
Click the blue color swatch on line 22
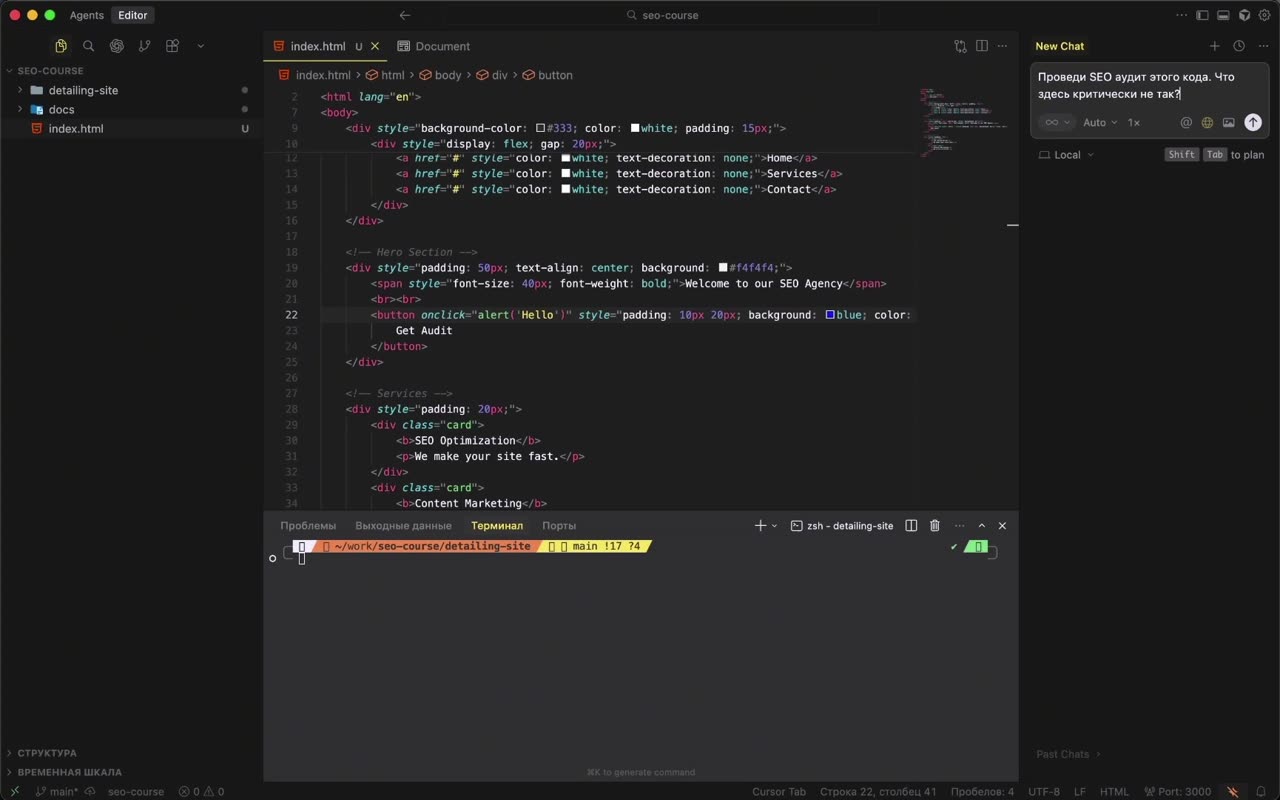point(830,315)
